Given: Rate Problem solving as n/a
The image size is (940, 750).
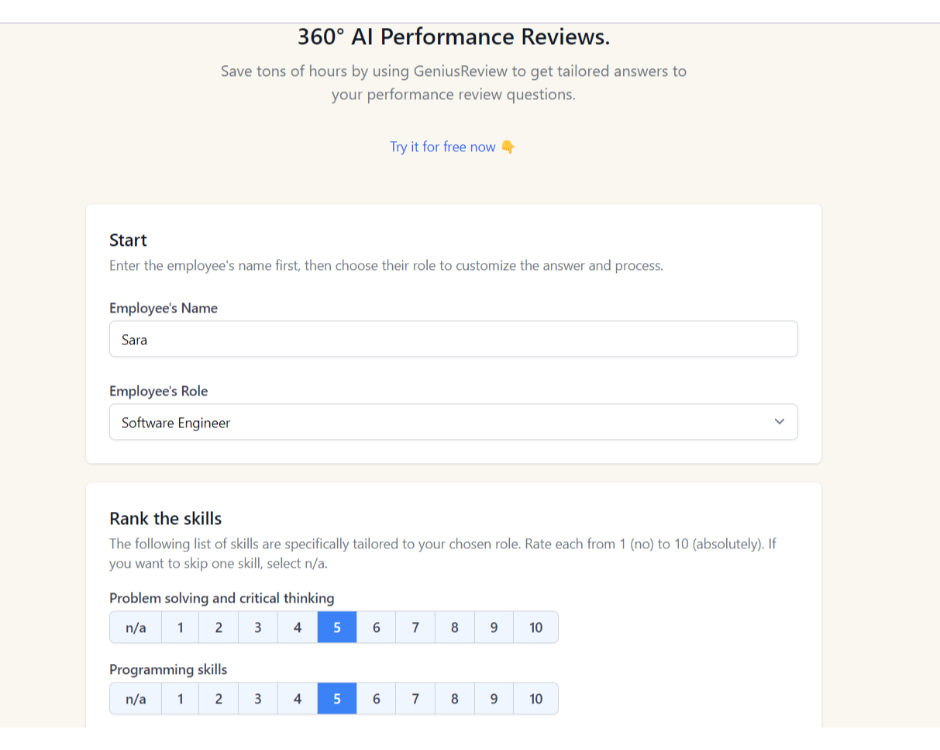Looking at the screenshot, I should [x=135, y=627].
